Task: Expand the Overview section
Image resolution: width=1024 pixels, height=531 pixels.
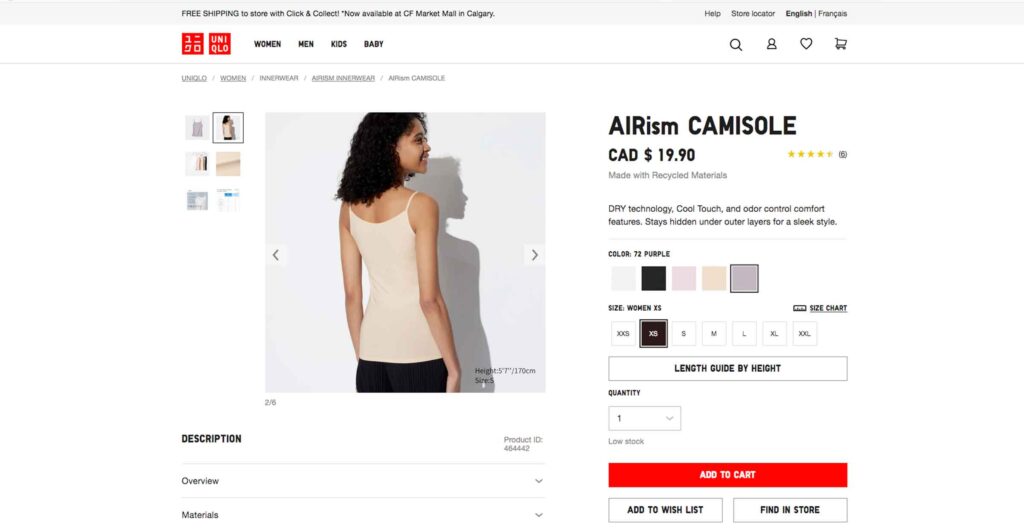Action: tap(363, 481)
